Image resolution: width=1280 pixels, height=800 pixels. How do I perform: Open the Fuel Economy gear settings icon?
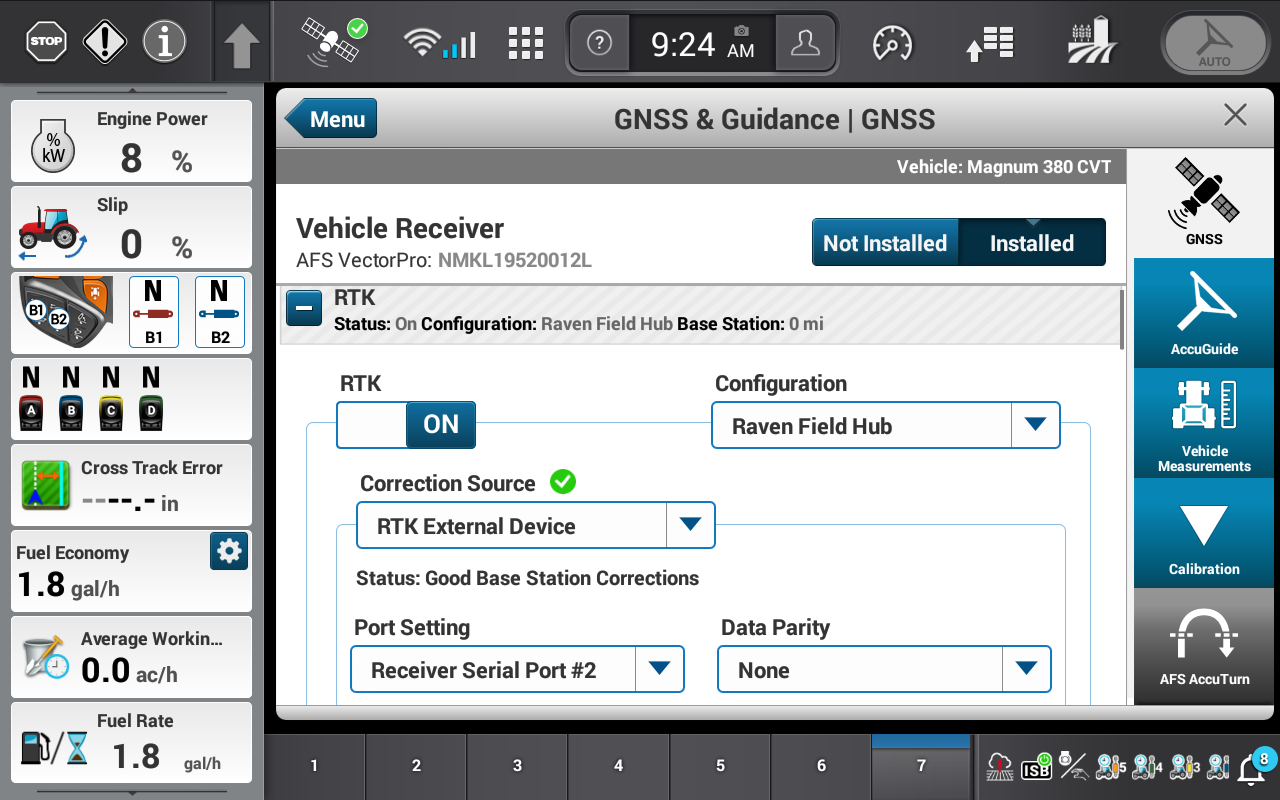click(x=229, y=551)
